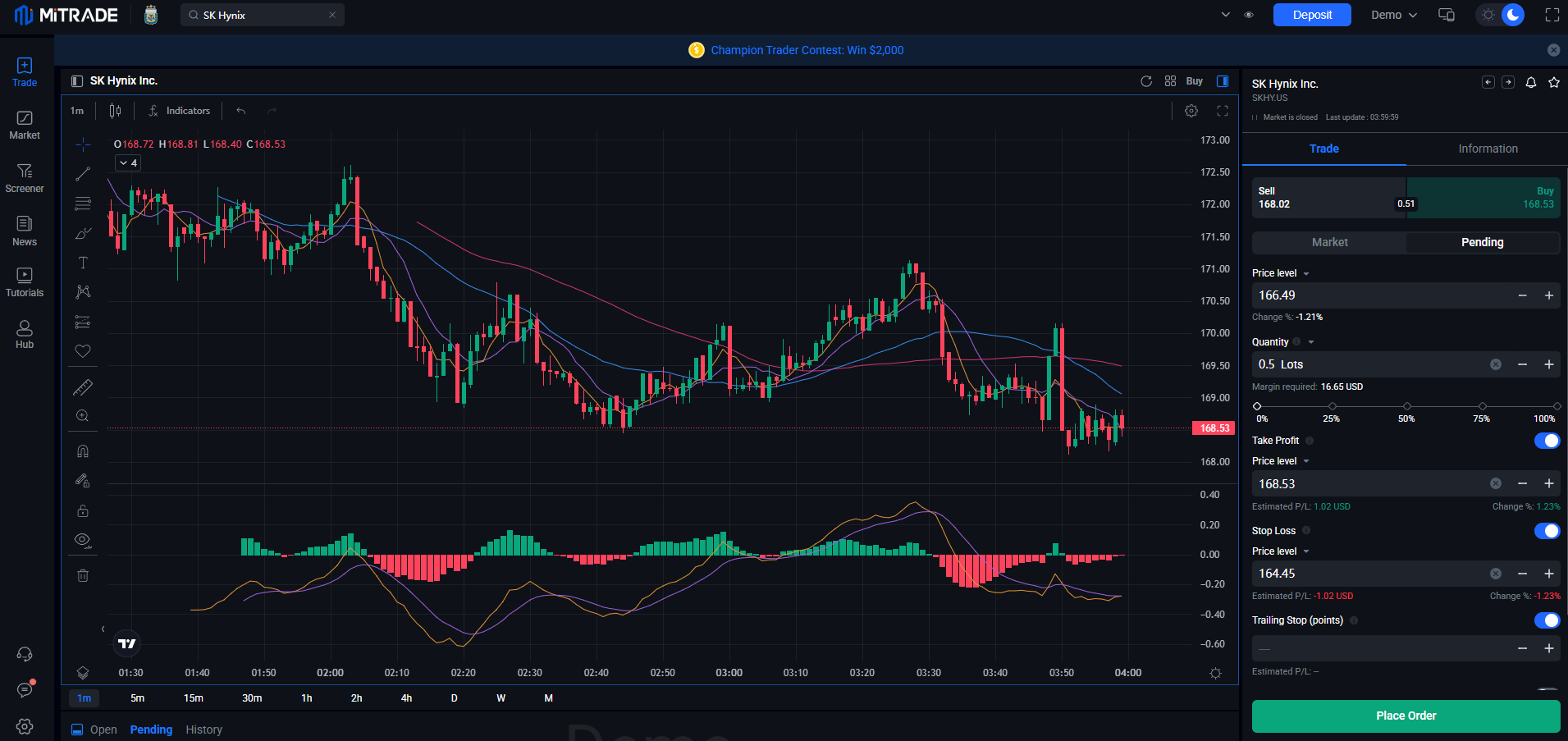Open the Trade section in sidebar
This screenshot has height=741, width=1568.
(25, 72)
